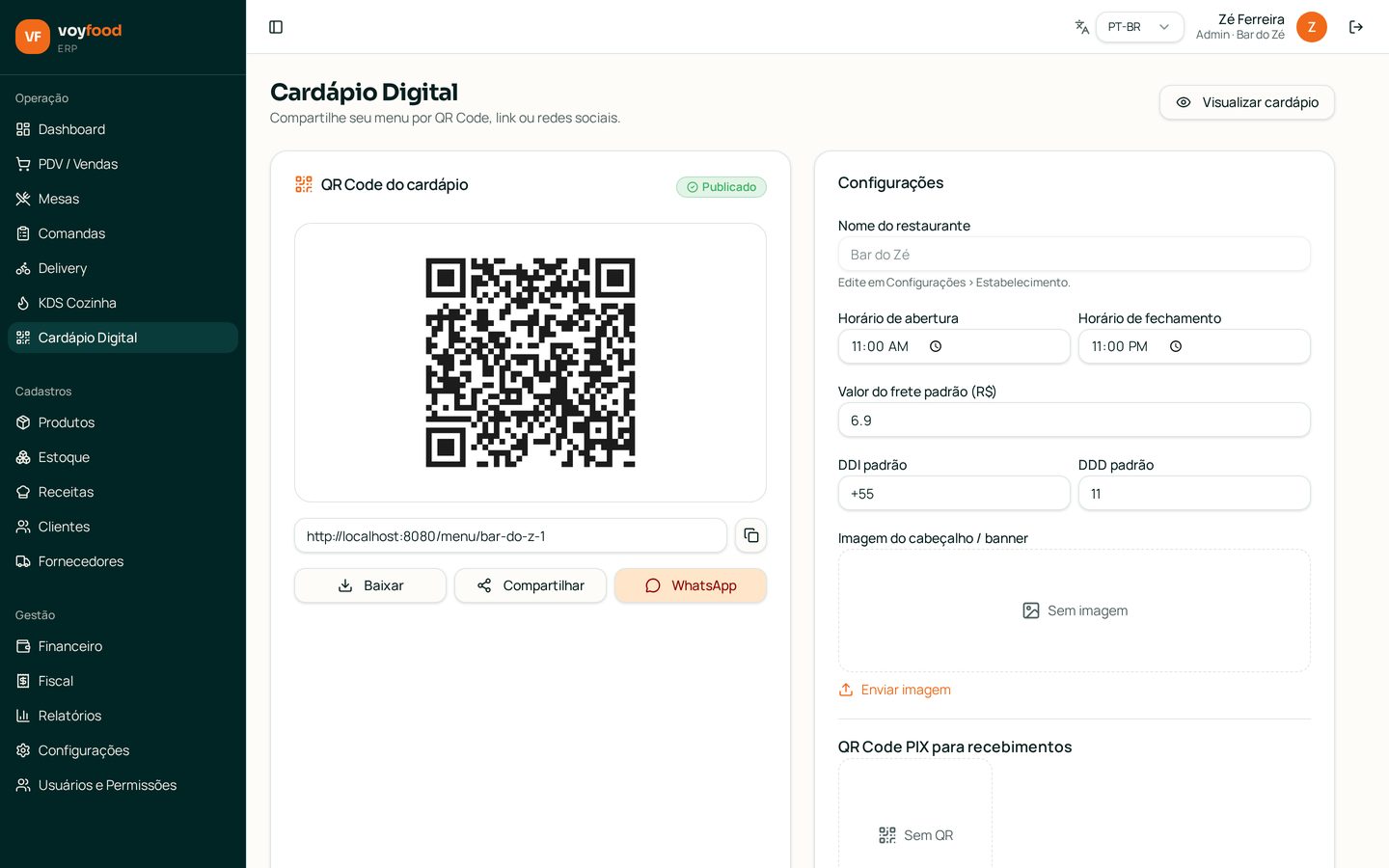Screen dimensions: 1389x868
Task: Click the Fornecedores truck icon
Action: click(23, 561)
